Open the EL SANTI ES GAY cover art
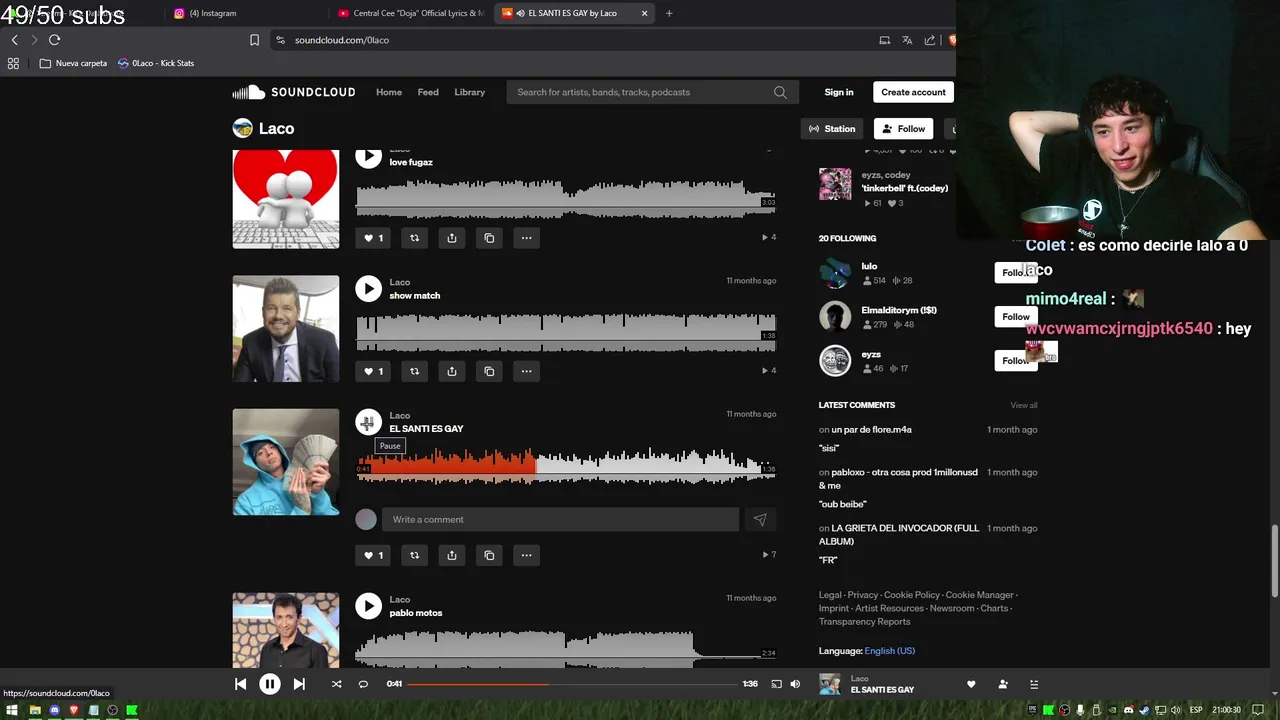The image size is (1280, 720). tap(286, 462)
